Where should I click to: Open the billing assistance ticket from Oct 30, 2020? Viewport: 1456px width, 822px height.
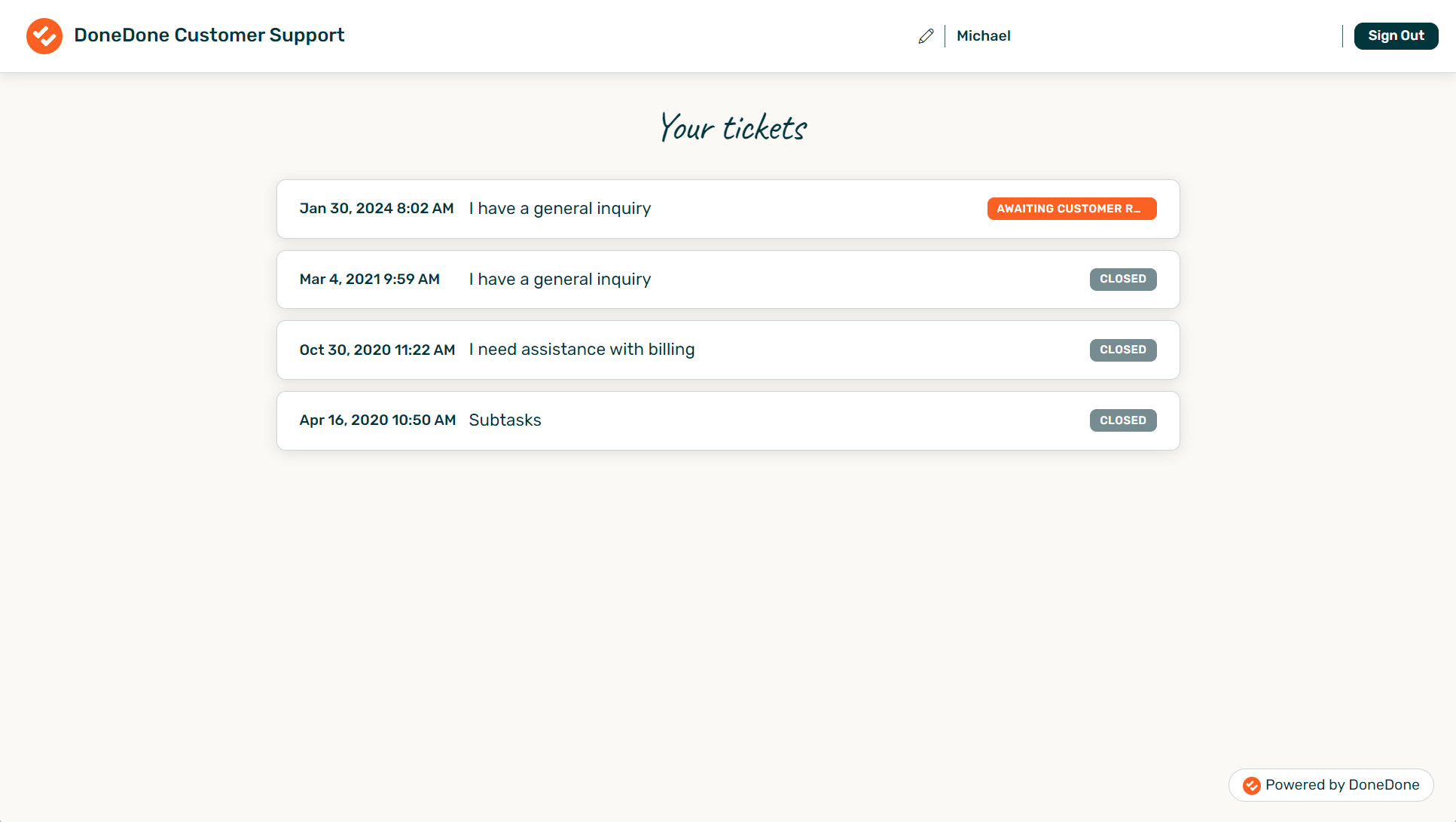tap(728, 350)
